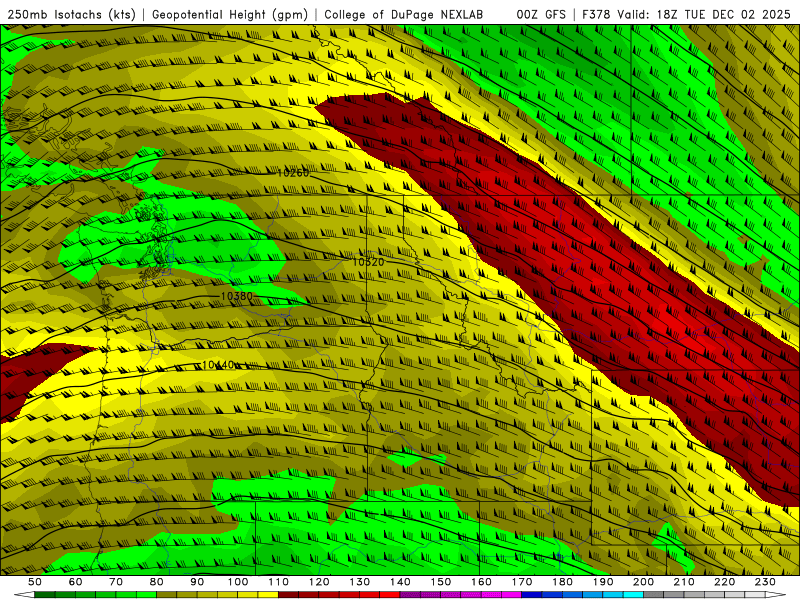This screenshot has height=600, width=800.
Task: Click the cyan colorbar swatch left of the grey swatches
Action: click(x=633, y=595)
